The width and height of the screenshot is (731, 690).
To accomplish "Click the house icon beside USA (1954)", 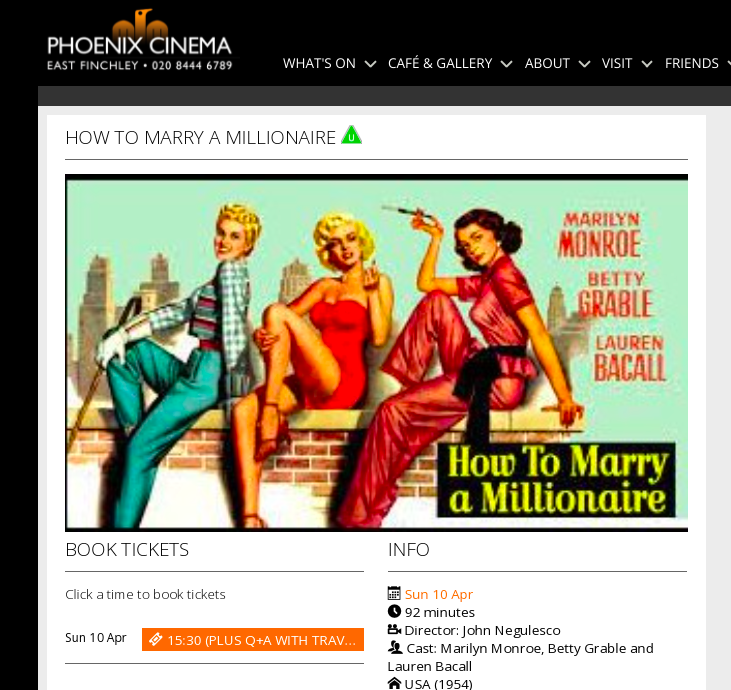I will [394, 683].
